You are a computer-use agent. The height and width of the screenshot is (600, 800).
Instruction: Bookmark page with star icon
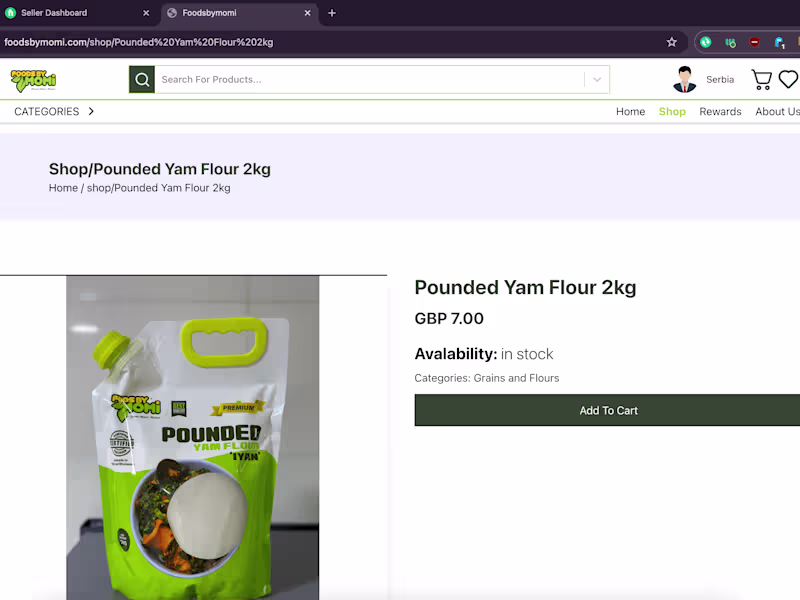pos(671,42)
